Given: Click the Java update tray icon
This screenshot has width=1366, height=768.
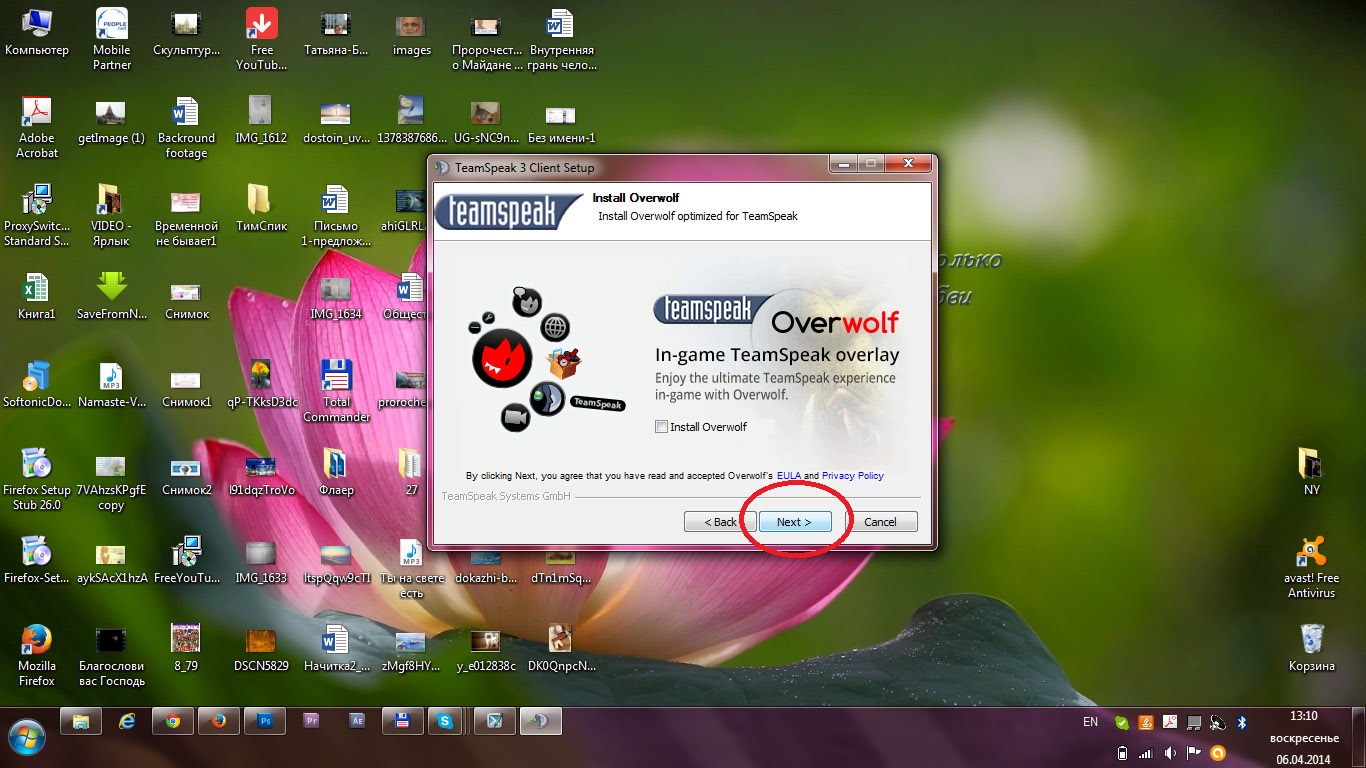Looking at the screenshot, I should (x=1146, y=722).
